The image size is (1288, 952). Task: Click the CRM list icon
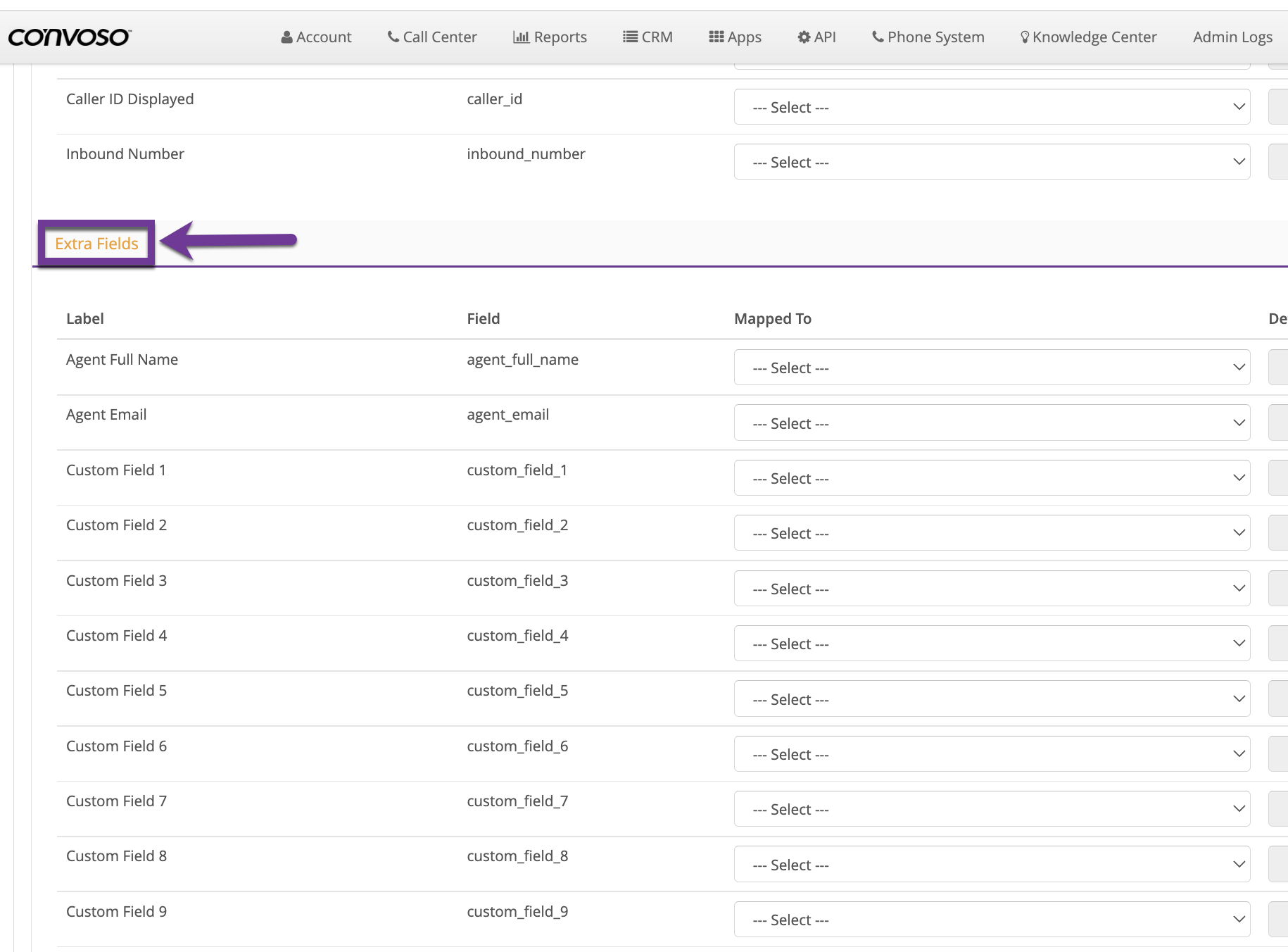pyautogui.click(x=630, y=37)
